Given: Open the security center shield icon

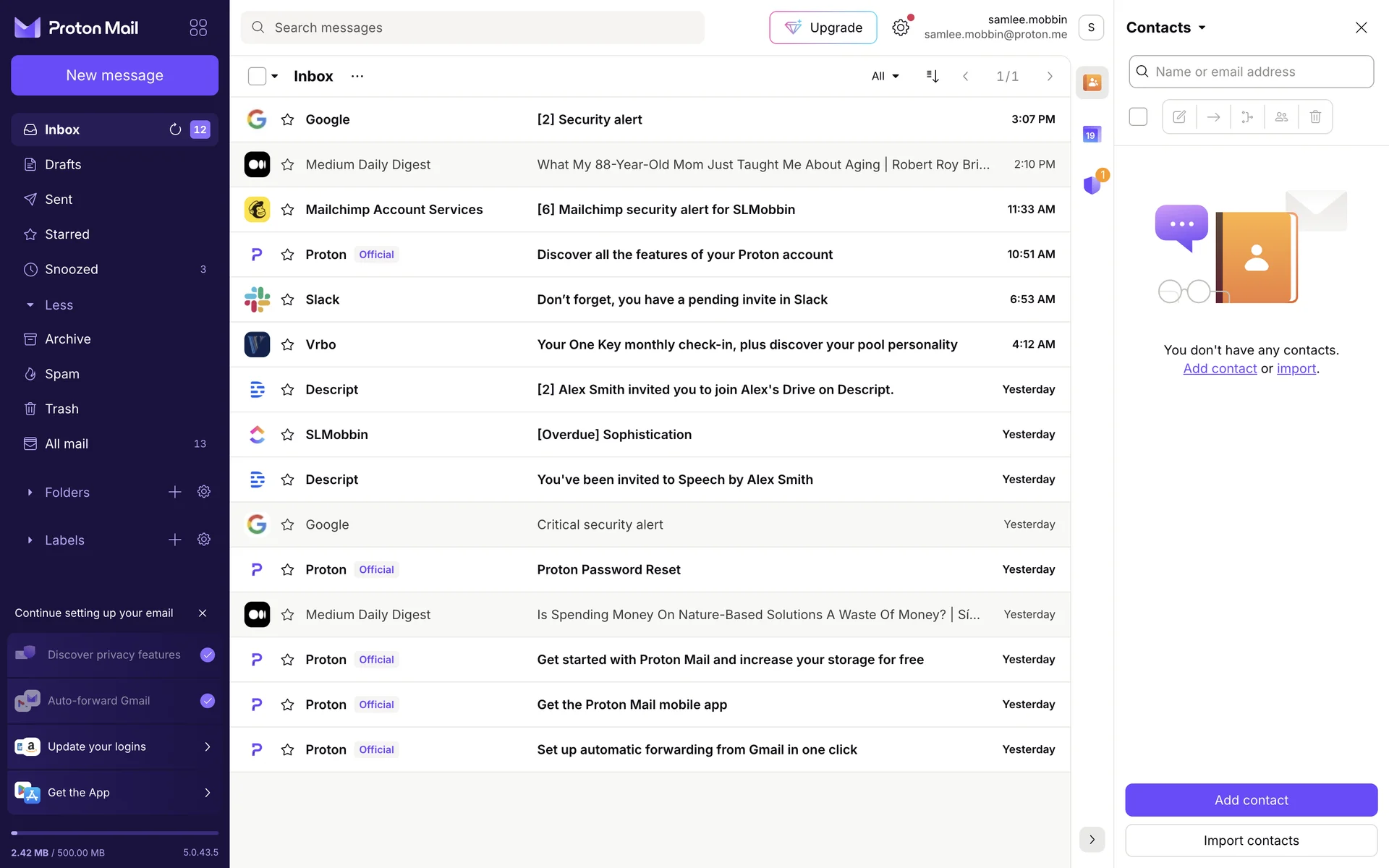Looking at the screenshot, I should [x=1092, y=185].
